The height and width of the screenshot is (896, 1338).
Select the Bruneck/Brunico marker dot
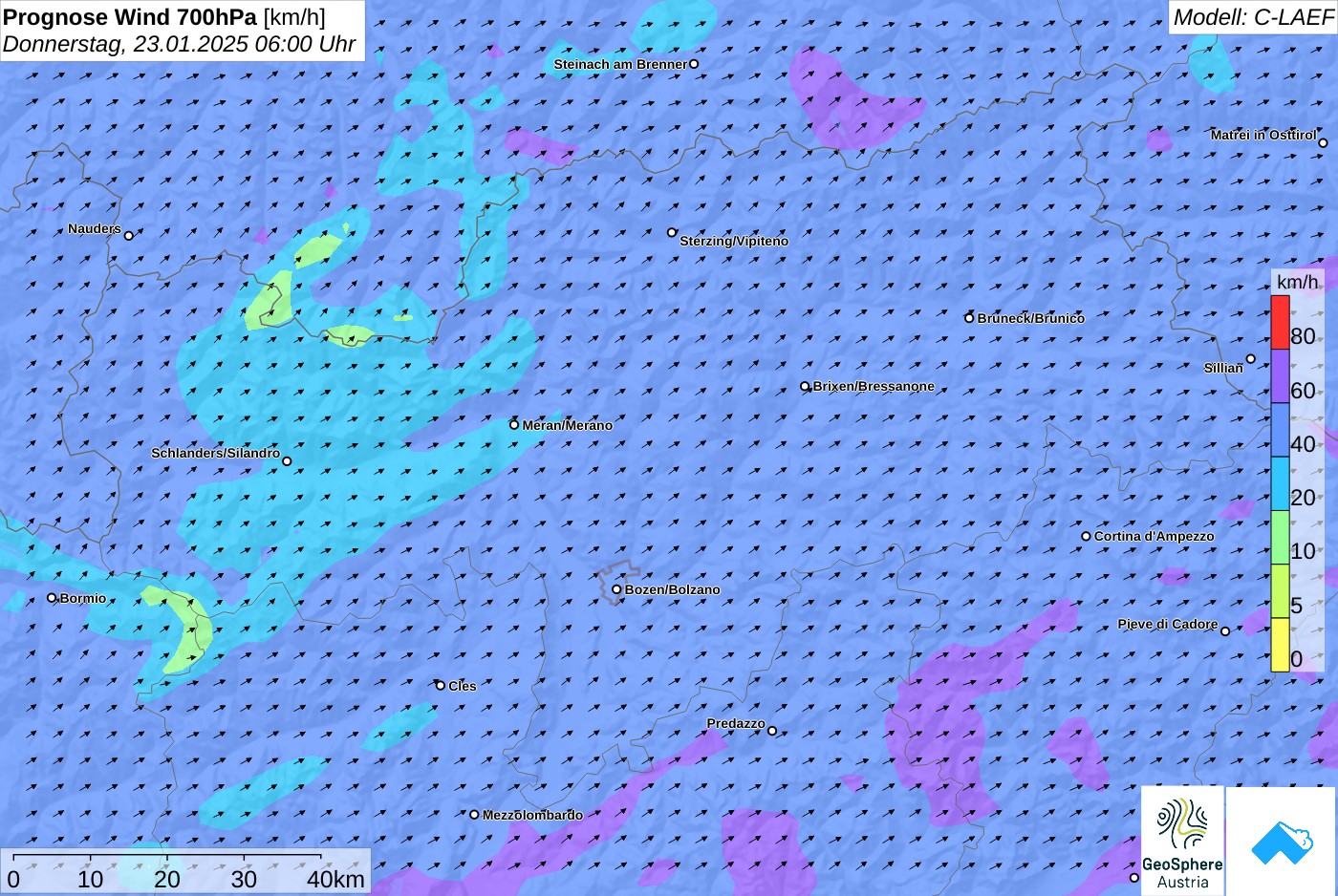point(969,318)
